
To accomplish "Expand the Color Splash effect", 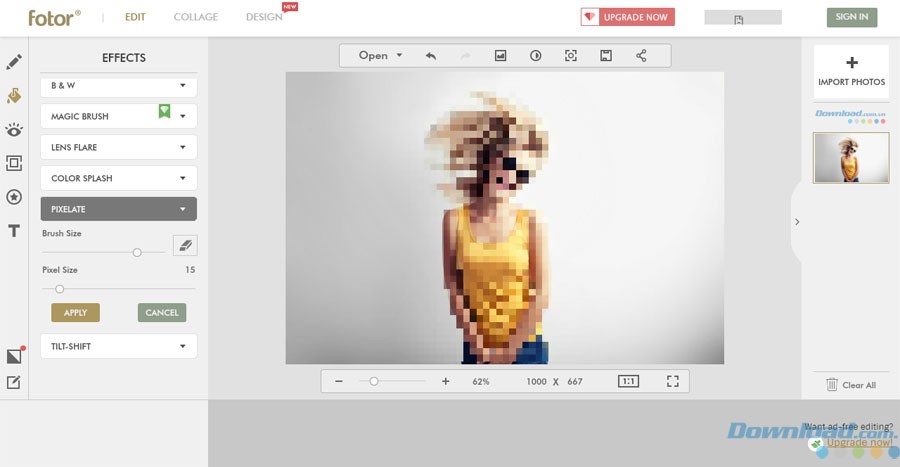I will point(118,178).
